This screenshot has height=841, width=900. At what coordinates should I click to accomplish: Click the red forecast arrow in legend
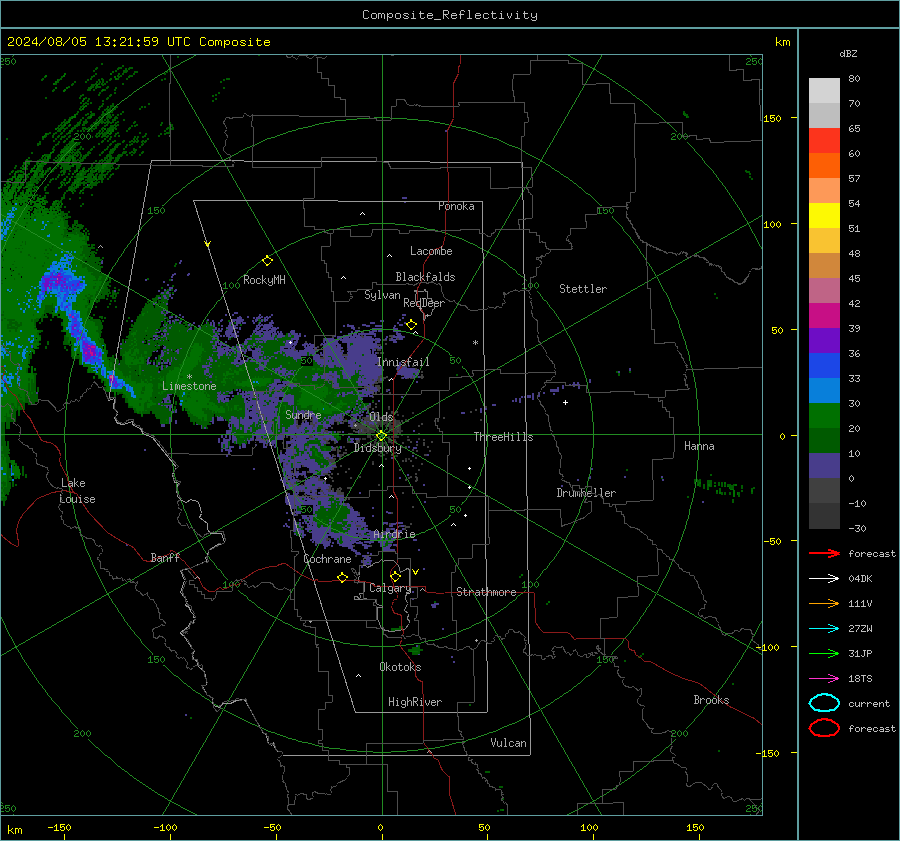click(824, 553)
